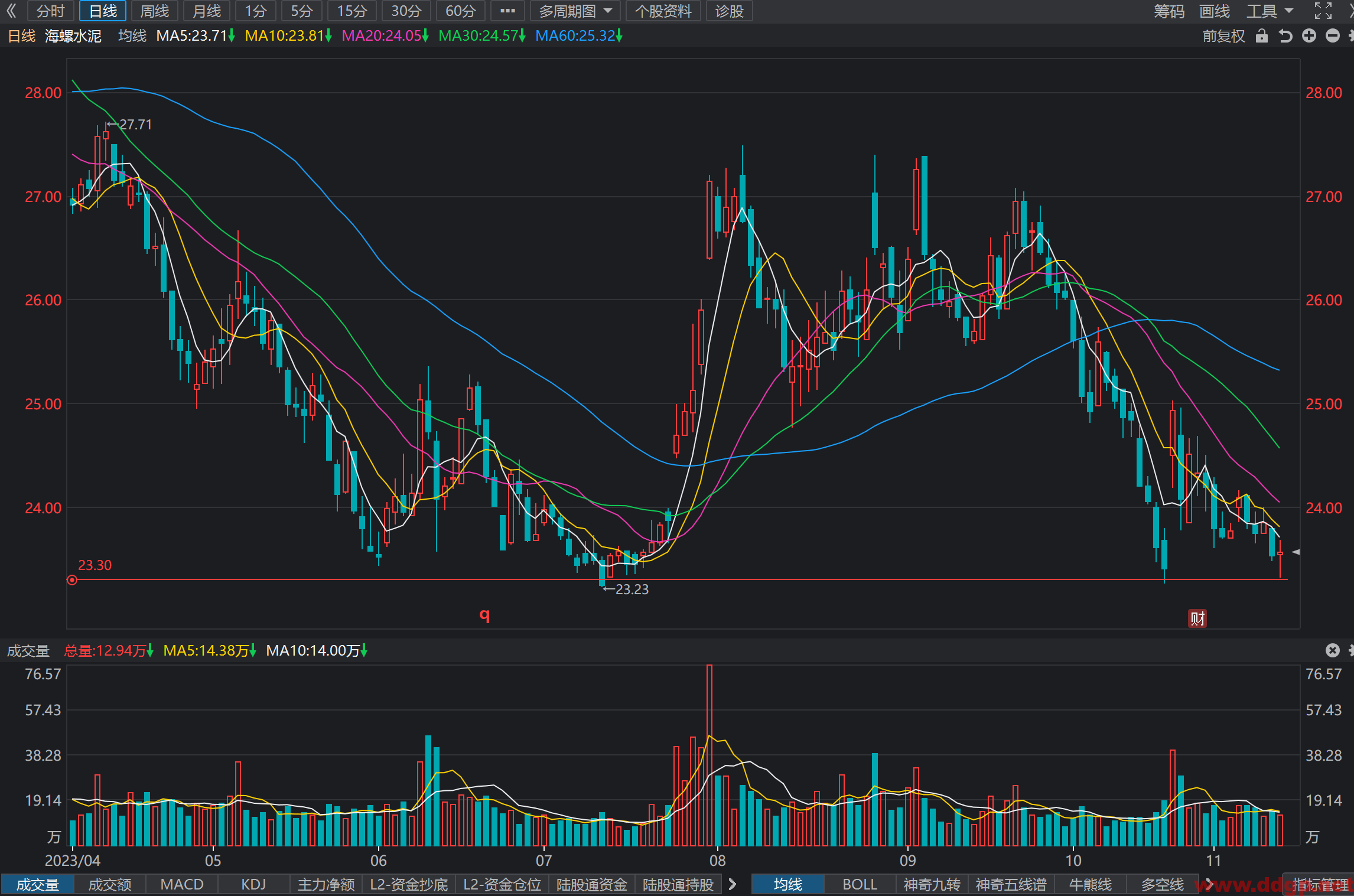Click the MA5:23.71 indicator value

click(x=196, y=36)
